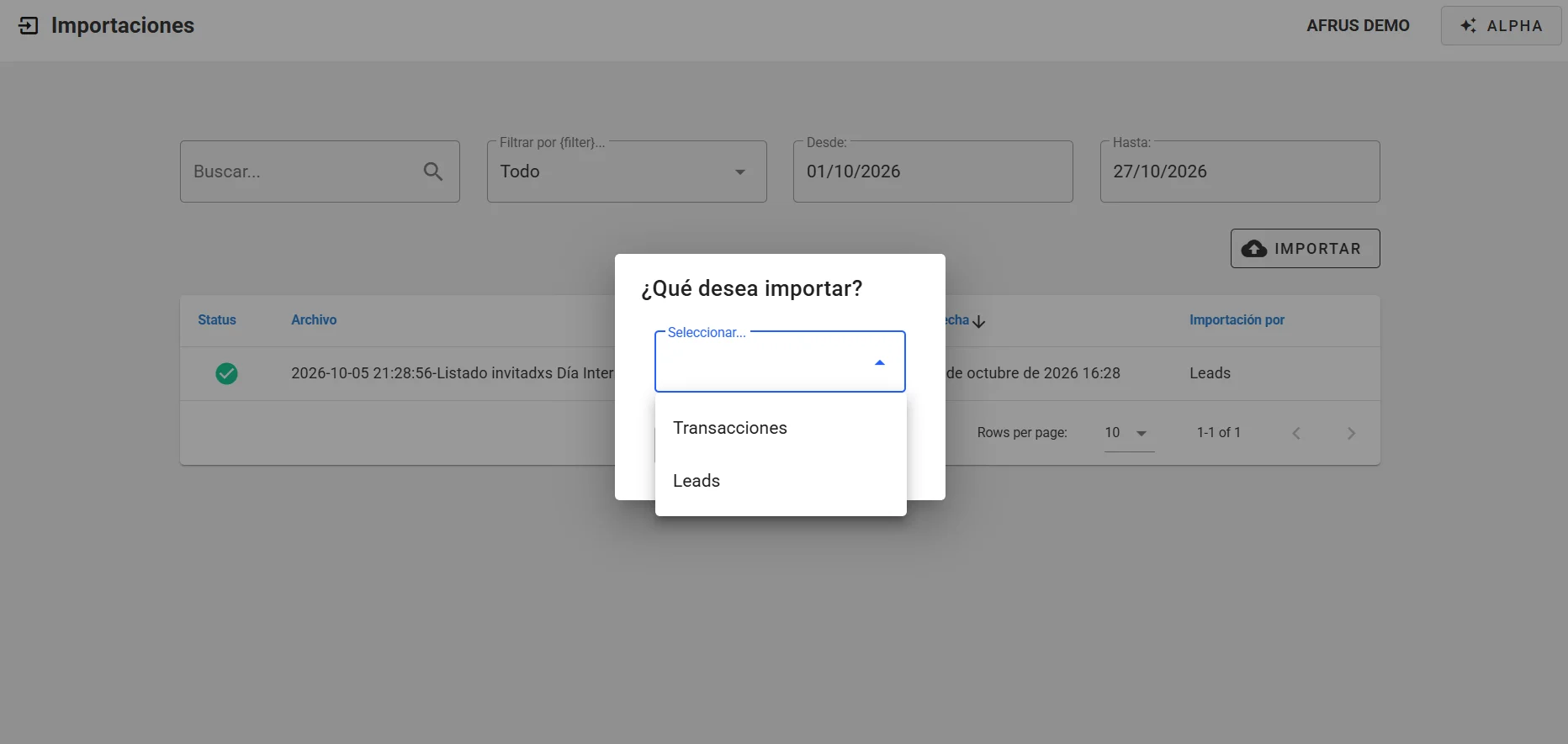Image resolution: width=1568 pixels, height=744 pixels.
Task: Click the date cell 'de octubre de 2026 16:28'
Action: (1033, 373)
